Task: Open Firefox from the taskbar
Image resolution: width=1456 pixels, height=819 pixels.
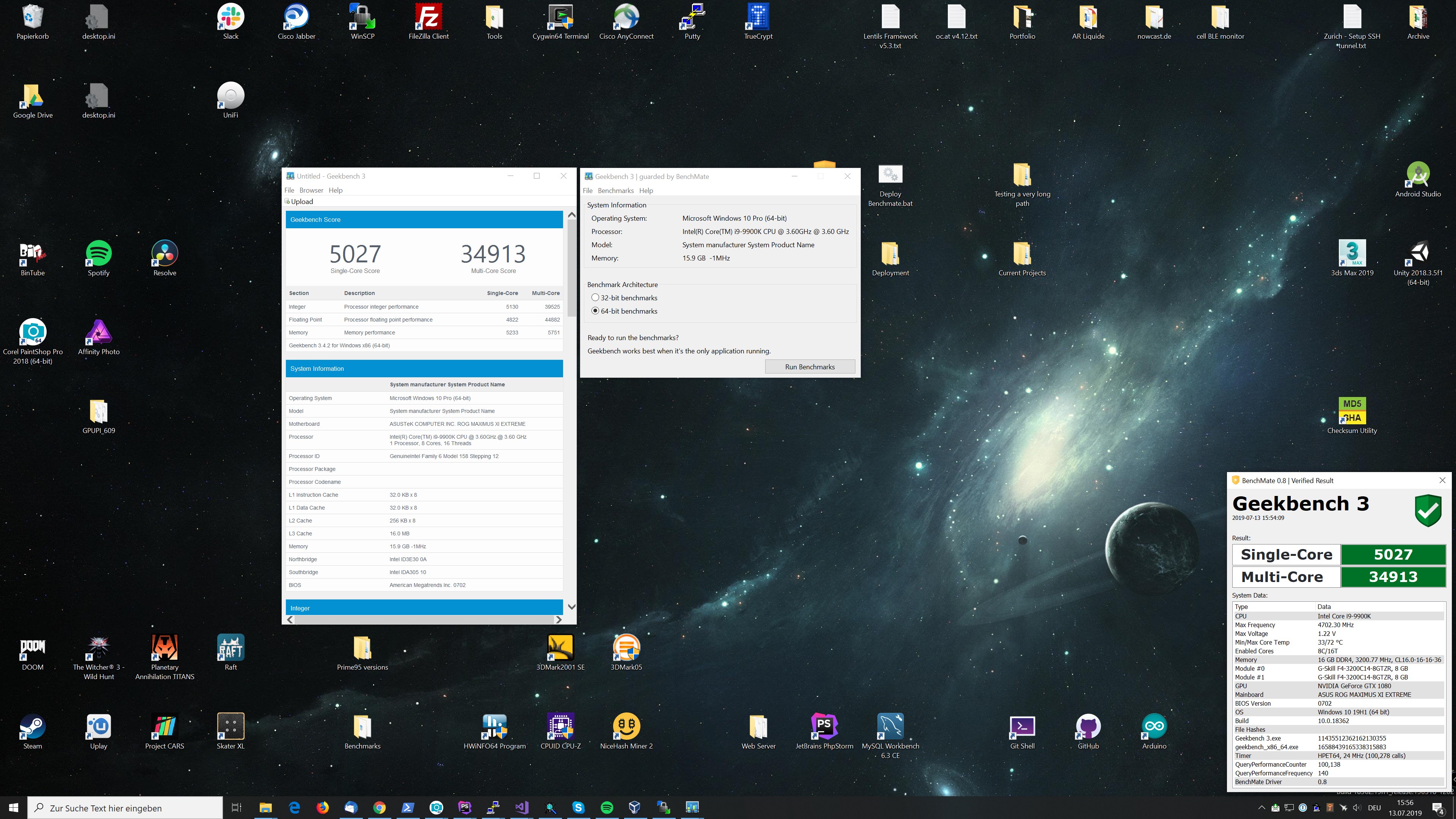Action: 322,808
